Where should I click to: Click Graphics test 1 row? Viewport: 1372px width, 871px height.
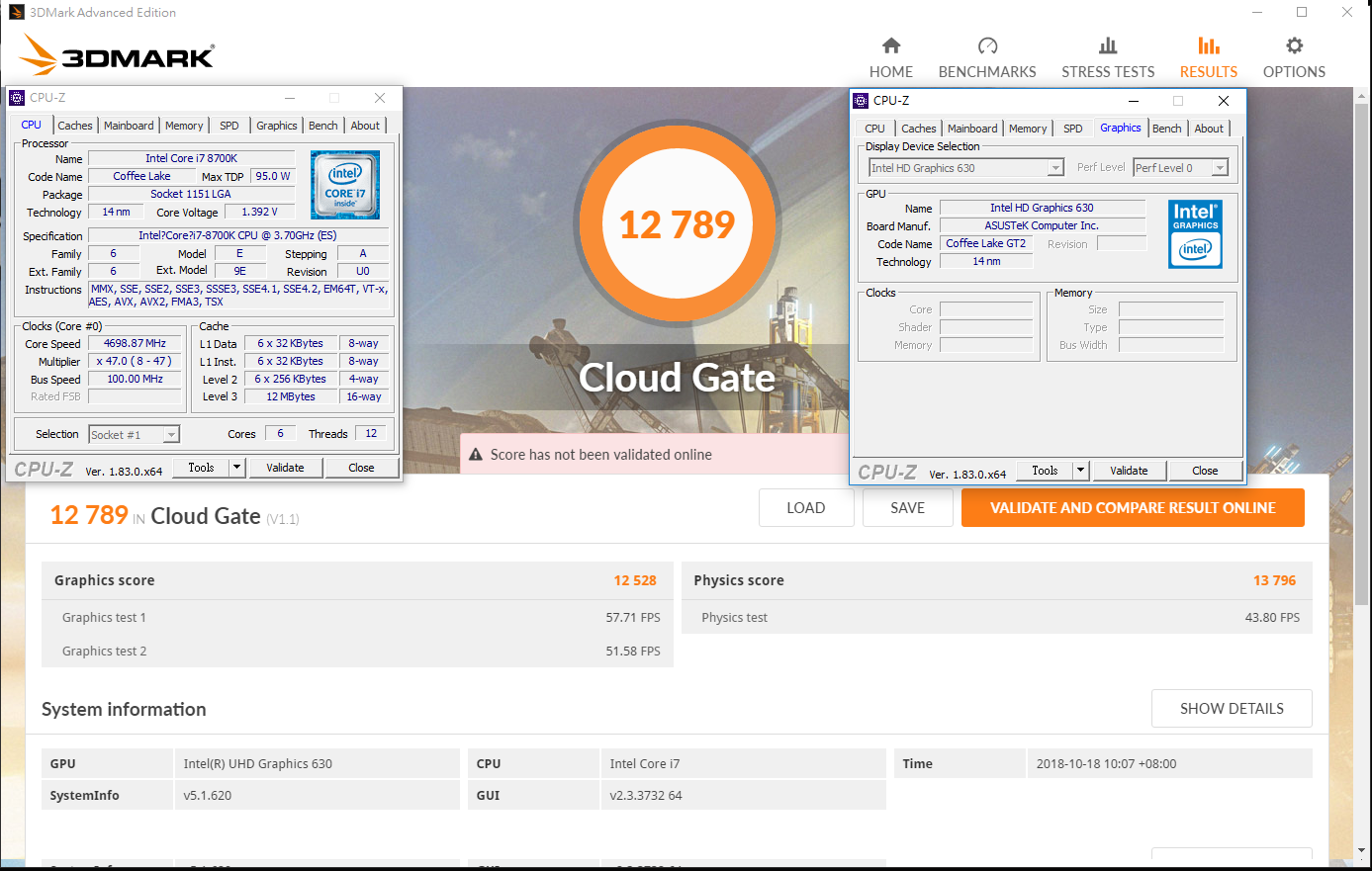coord(357,618)
